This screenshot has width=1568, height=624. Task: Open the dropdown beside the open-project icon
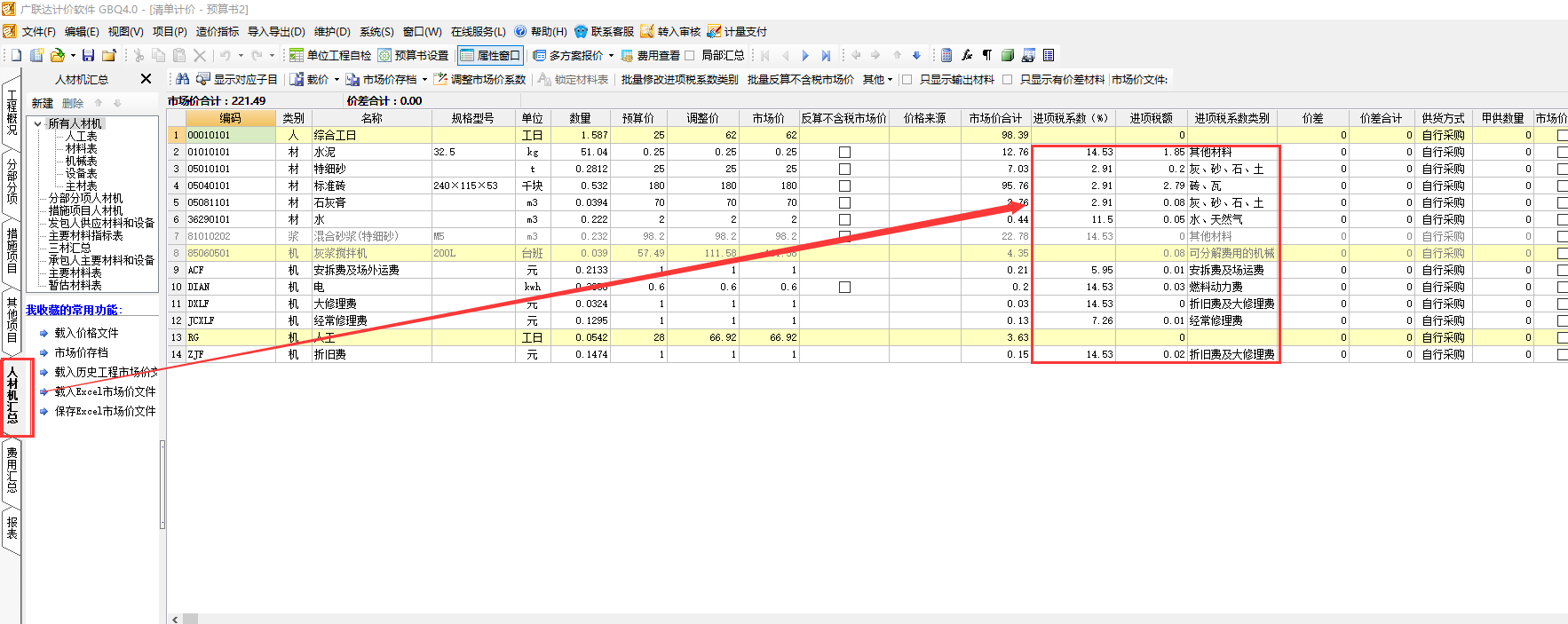(73, 56)
